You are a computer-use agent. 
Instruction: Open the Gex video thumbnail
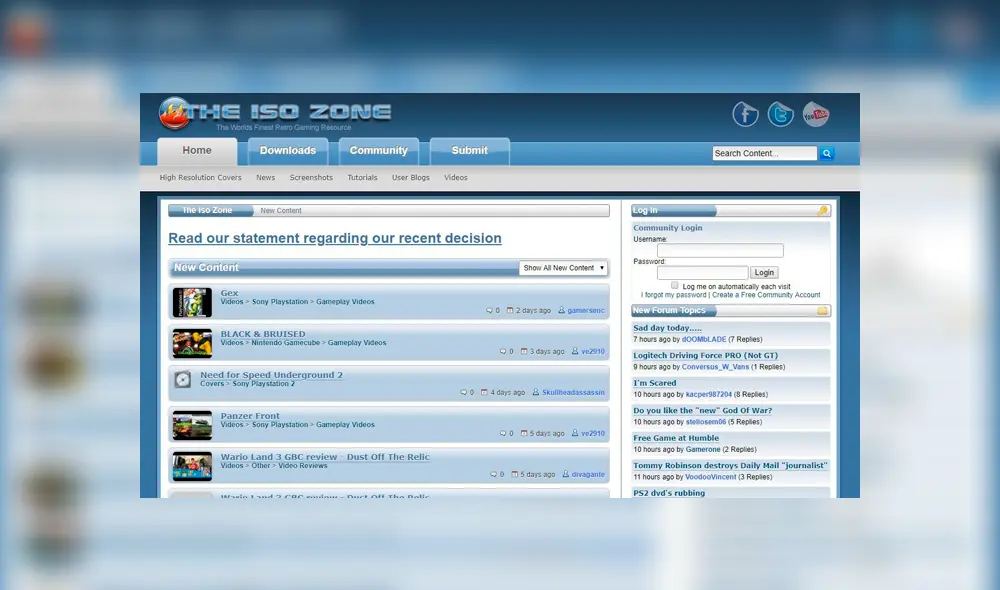(192, 302)
